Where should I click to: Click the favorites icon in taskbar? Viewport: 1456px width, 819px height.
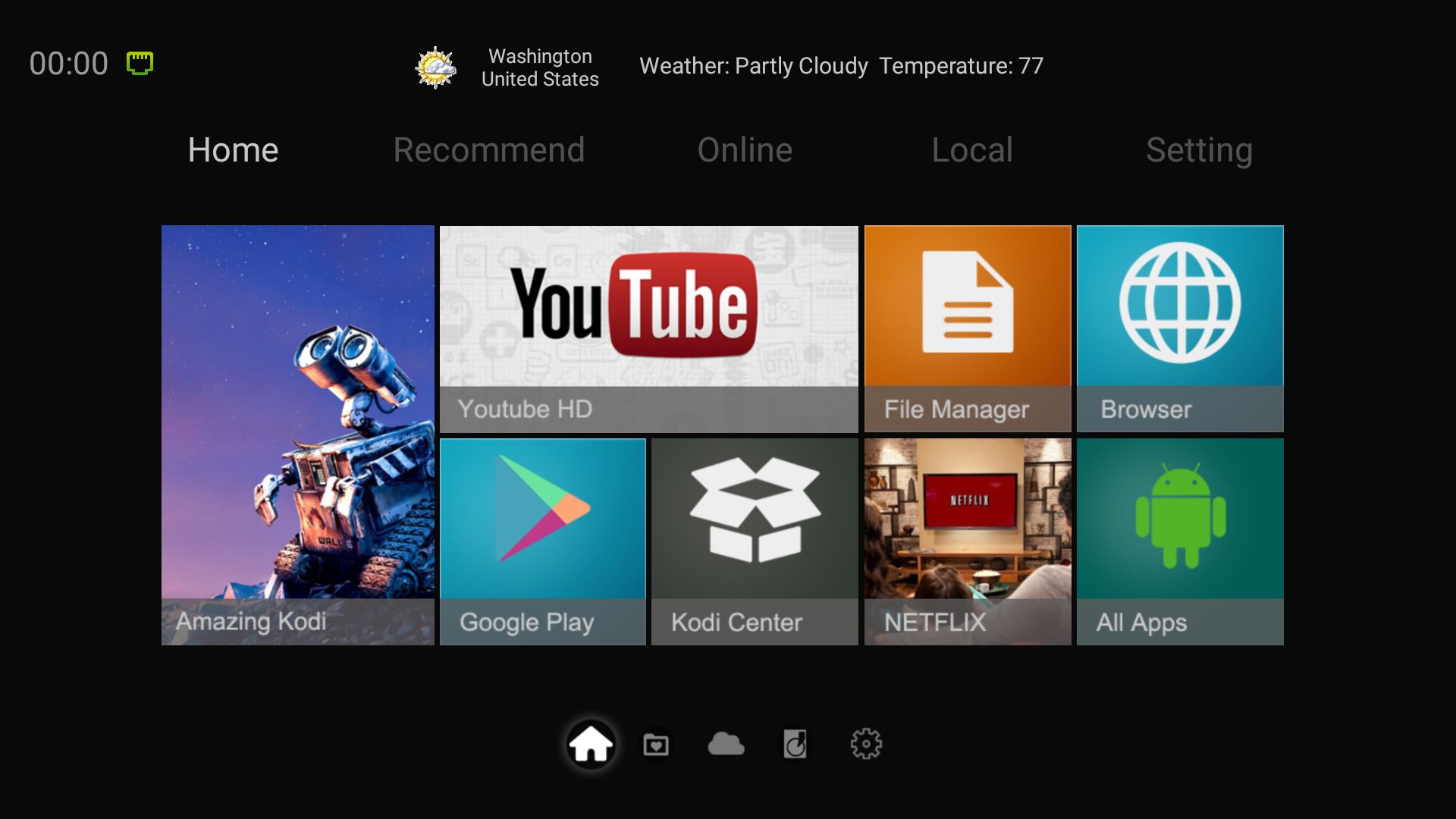(x=656, y=744)
